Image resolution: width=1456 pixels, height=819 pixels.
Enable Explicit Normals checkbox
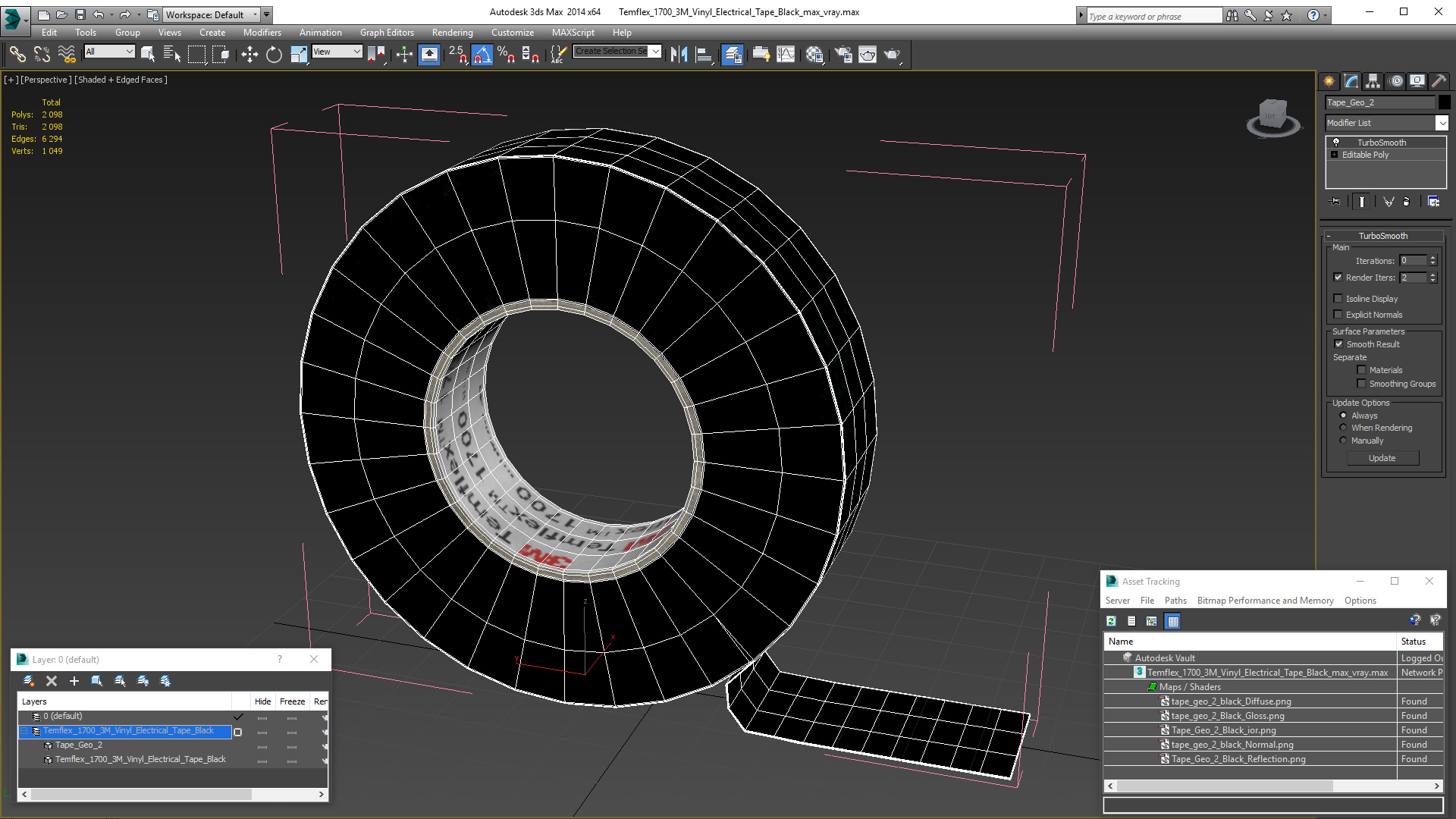(1338, 315)
